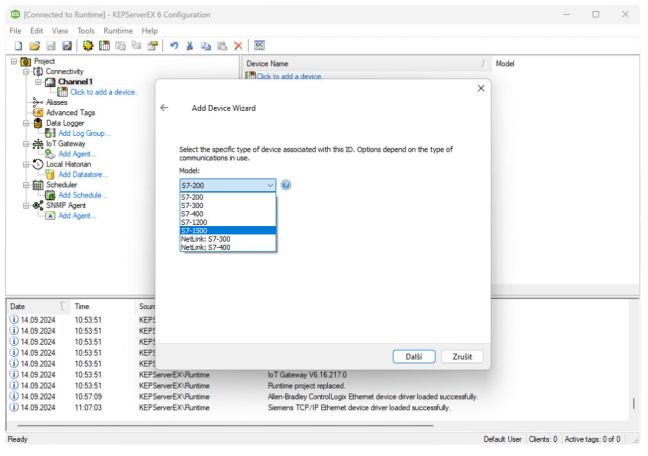Collapse the Local Historian node

(26, 164)
